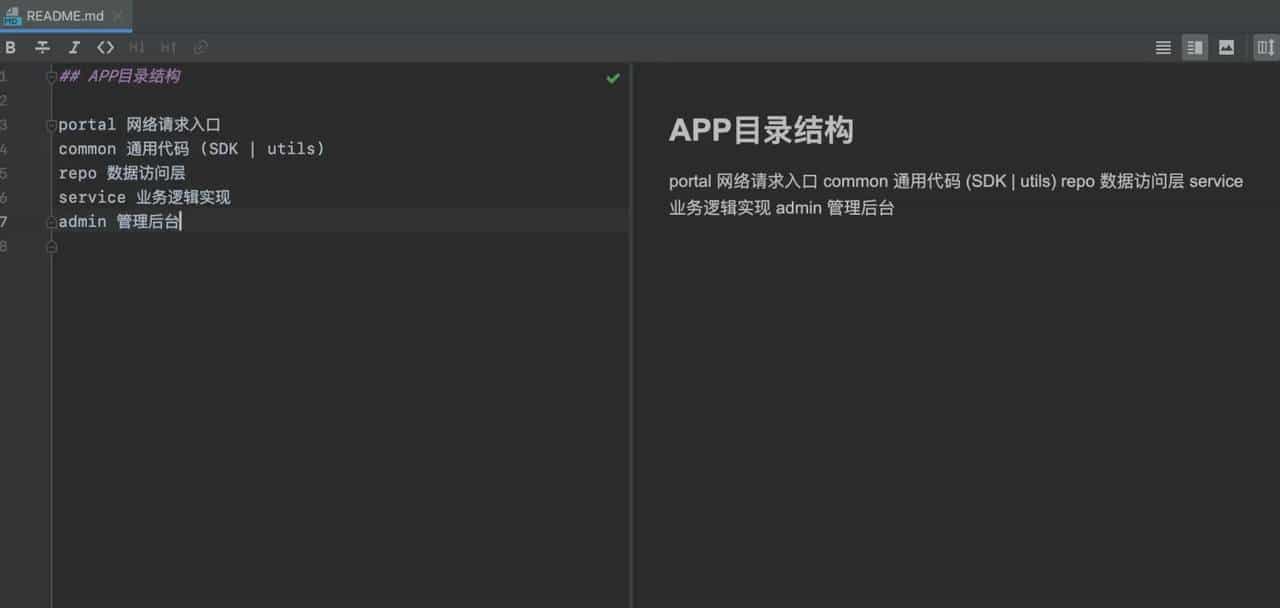Click the green inspections status checkmark
Viewport: 1280px width, 608px height.
[x=612, y=78]
